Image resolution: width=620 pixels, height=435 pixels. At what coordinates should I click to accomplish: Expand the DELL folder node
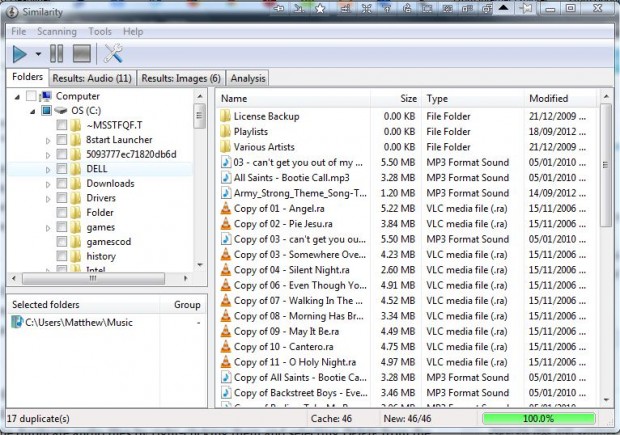pyautogui.click(x=48, y=170)
